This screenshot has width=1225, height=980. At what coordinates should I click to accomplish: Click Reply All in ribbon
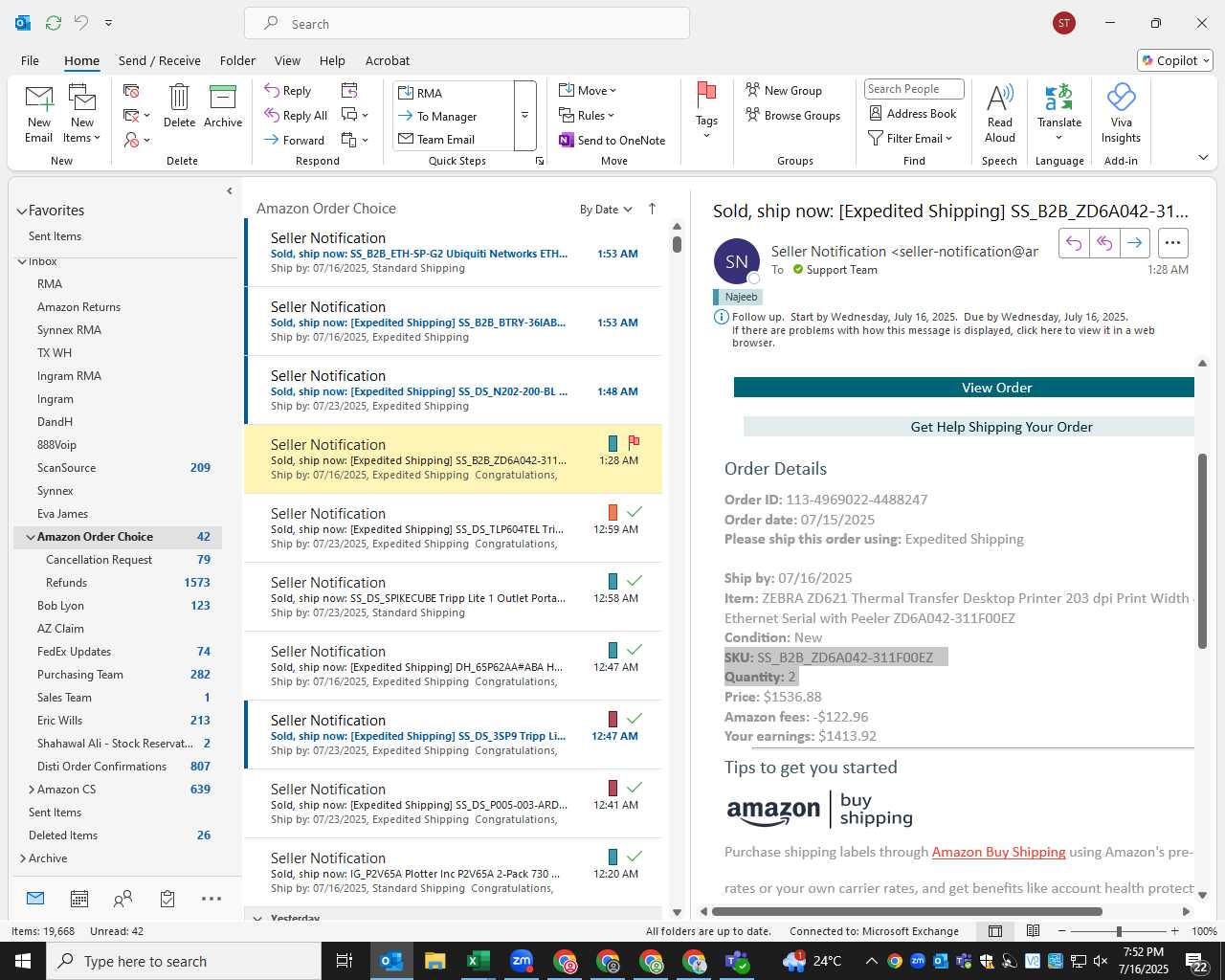click(x=296, y=115)
